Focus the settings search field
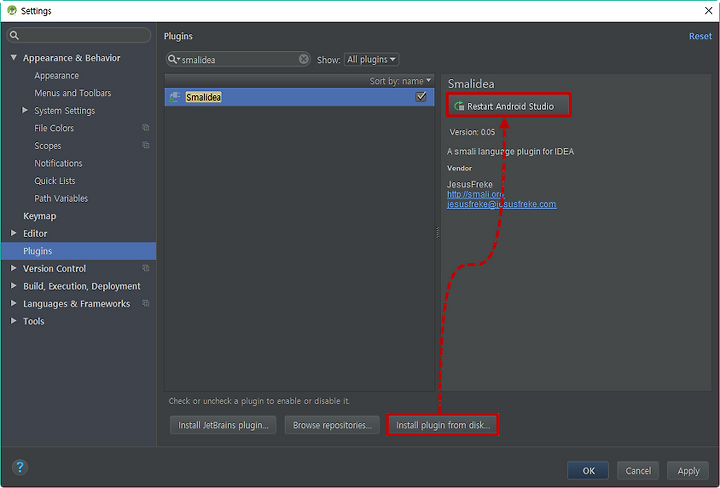This screenshot has width=720, height=488. coord(79,35)
